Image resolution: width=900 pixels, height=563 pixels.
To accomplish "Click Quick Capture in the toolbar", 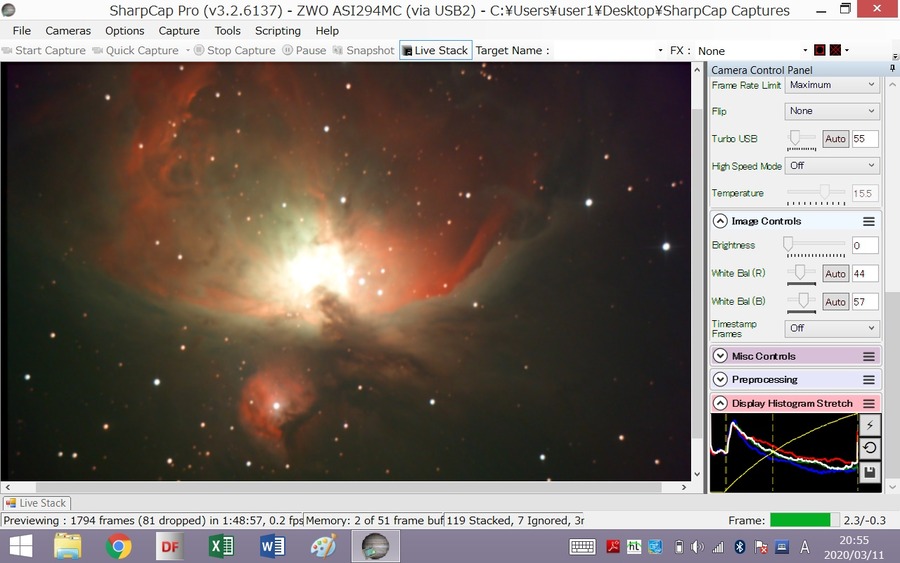I will tap(136, 51).
